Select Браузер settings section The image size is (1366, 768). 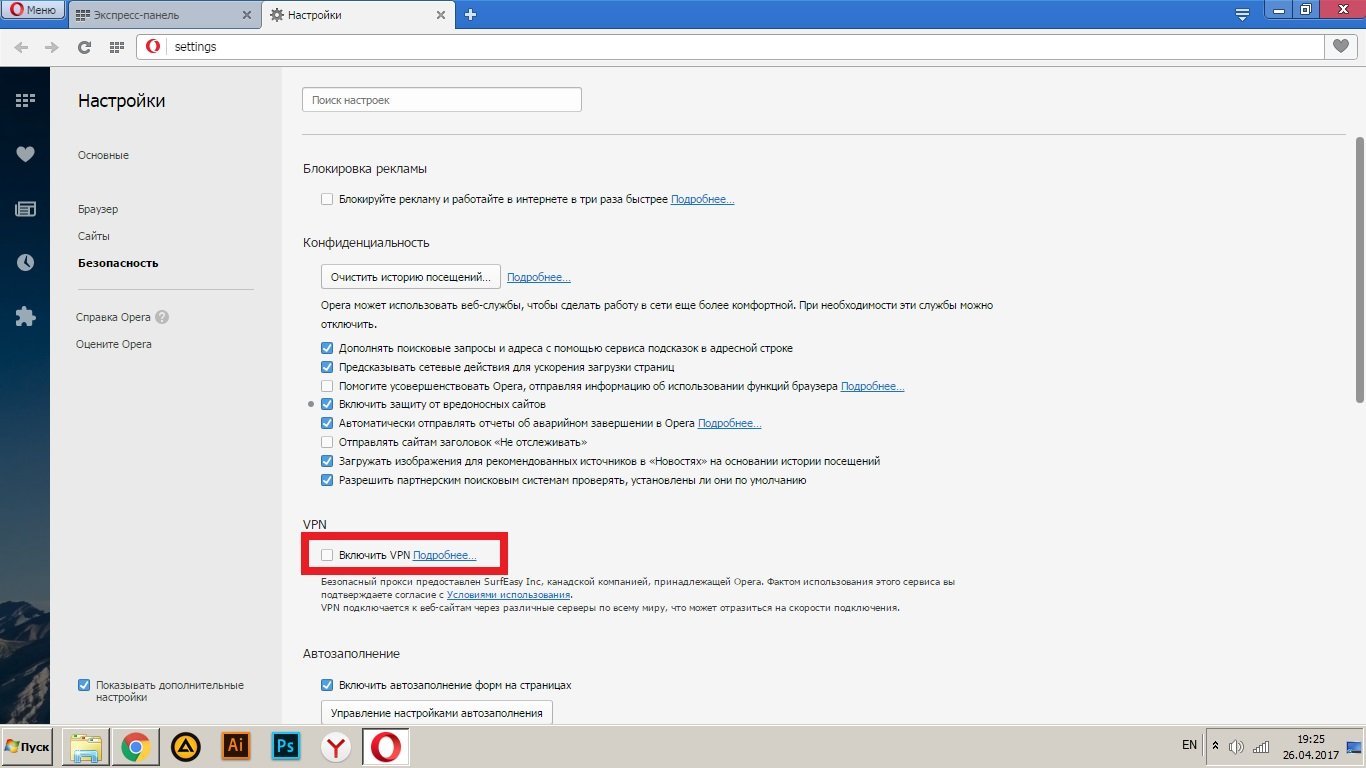98,209
